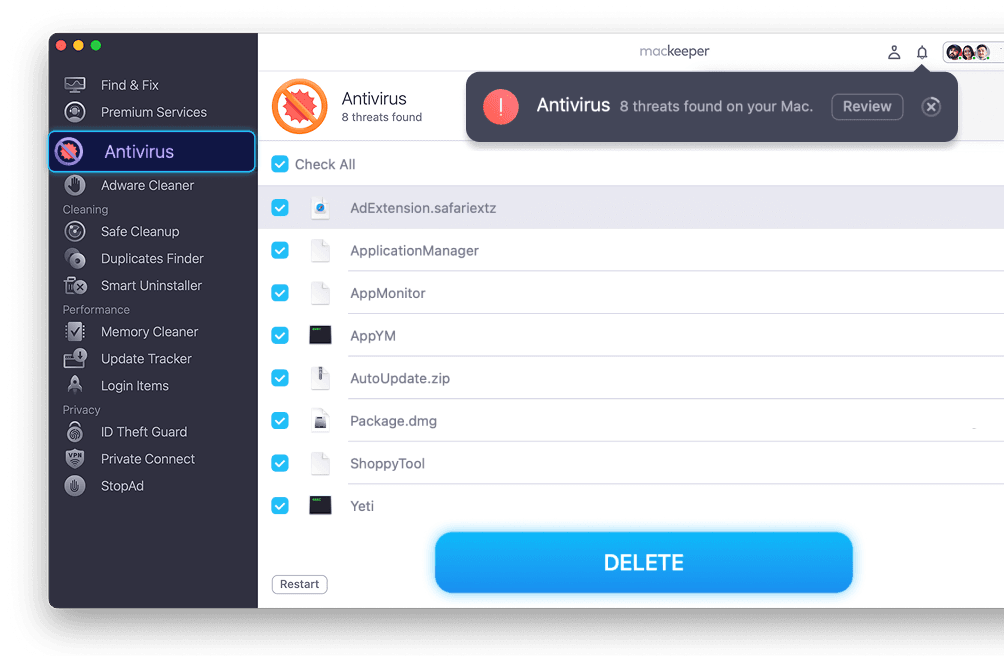Open the user account profile icon

894,52
